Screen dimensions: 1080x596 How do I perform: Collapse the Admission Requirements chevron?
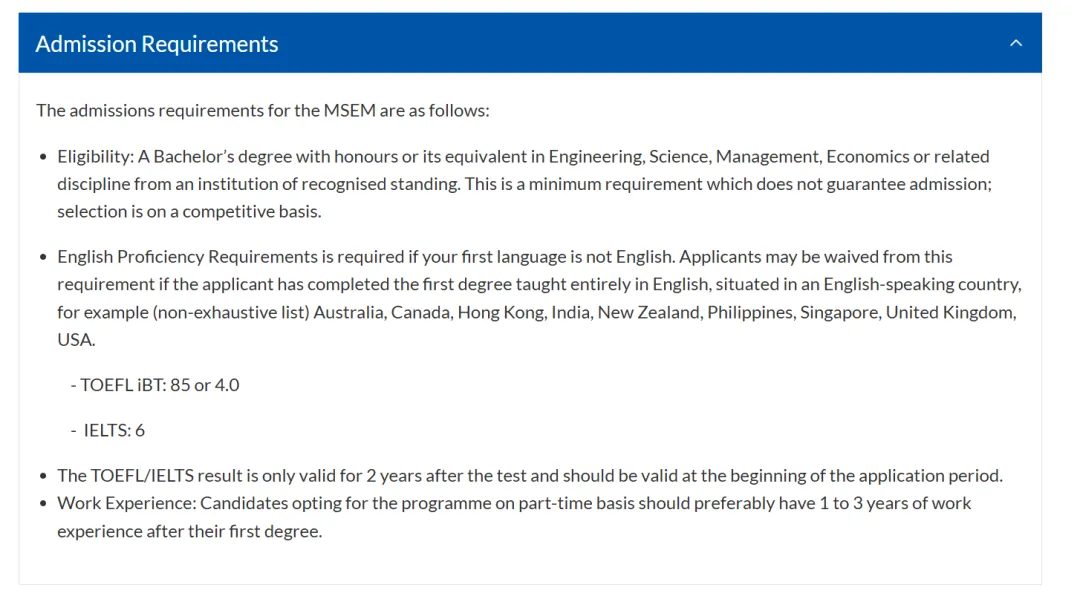point(1016,43)
